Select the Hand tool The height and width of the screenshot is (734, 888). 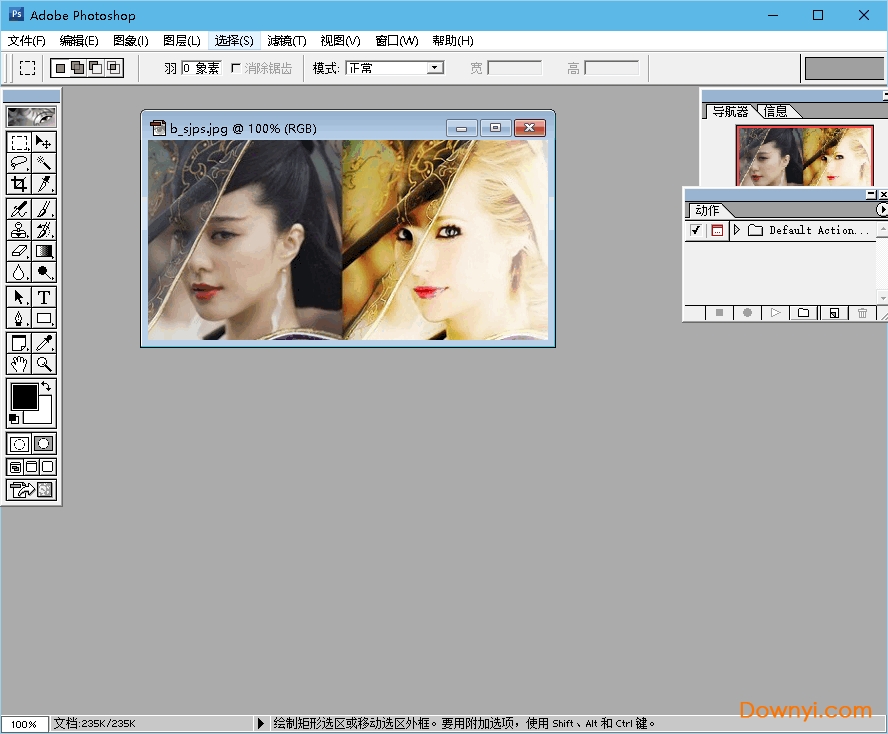(x=18, y=363)
